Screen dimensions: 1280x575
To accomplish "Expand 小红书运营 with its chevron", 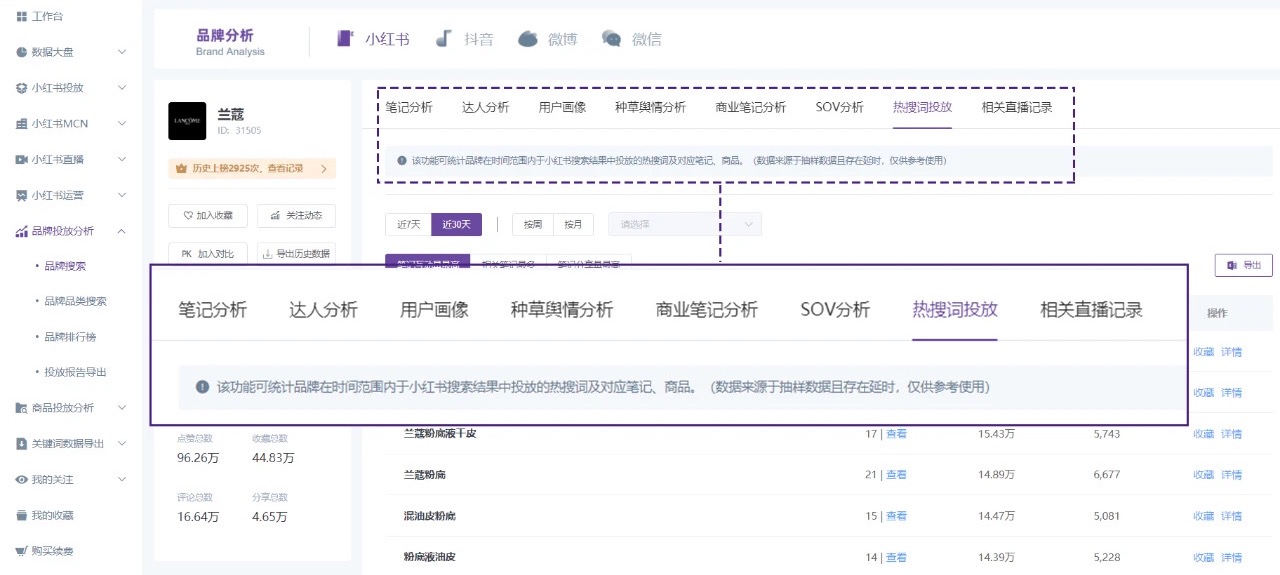I will [122, 195].
